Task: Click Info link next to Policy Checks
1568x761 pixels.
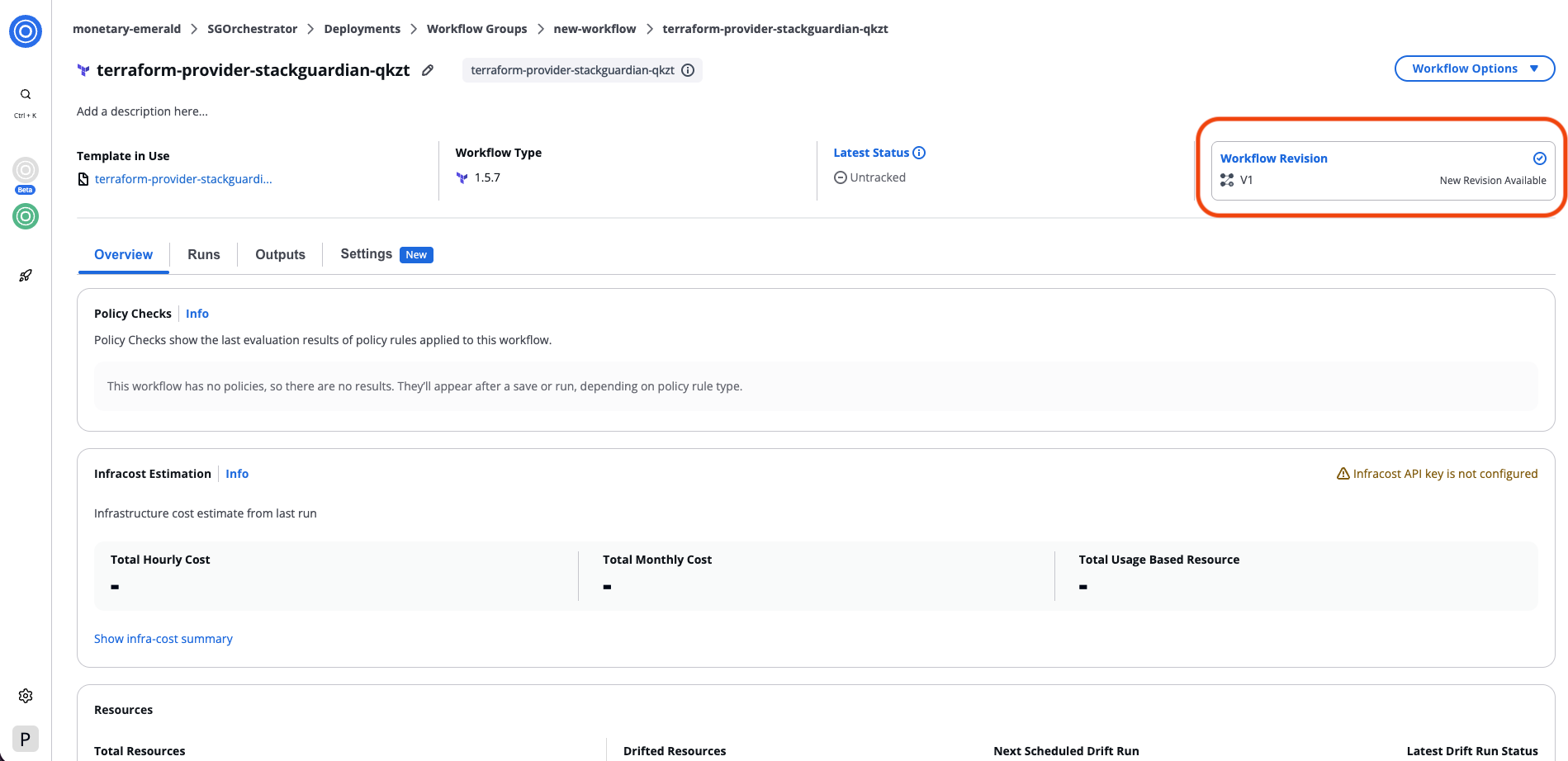Action: [197, 314]
